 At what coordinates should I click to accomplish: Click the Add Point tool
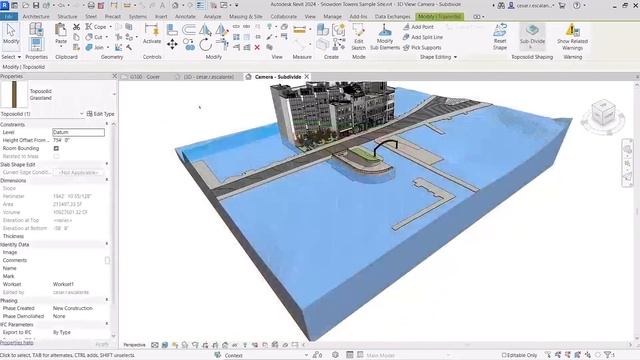418,27
